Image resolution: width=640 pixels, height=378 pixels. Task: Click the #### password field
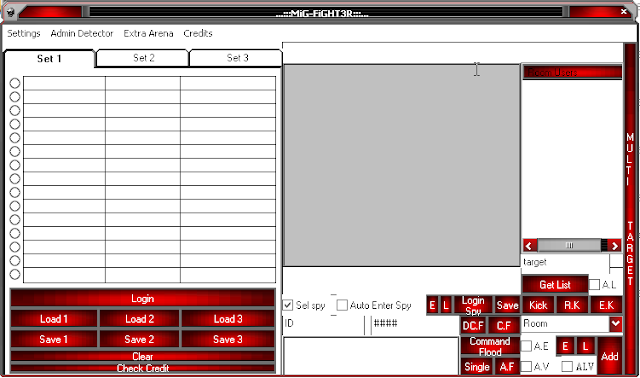(415, 324)
